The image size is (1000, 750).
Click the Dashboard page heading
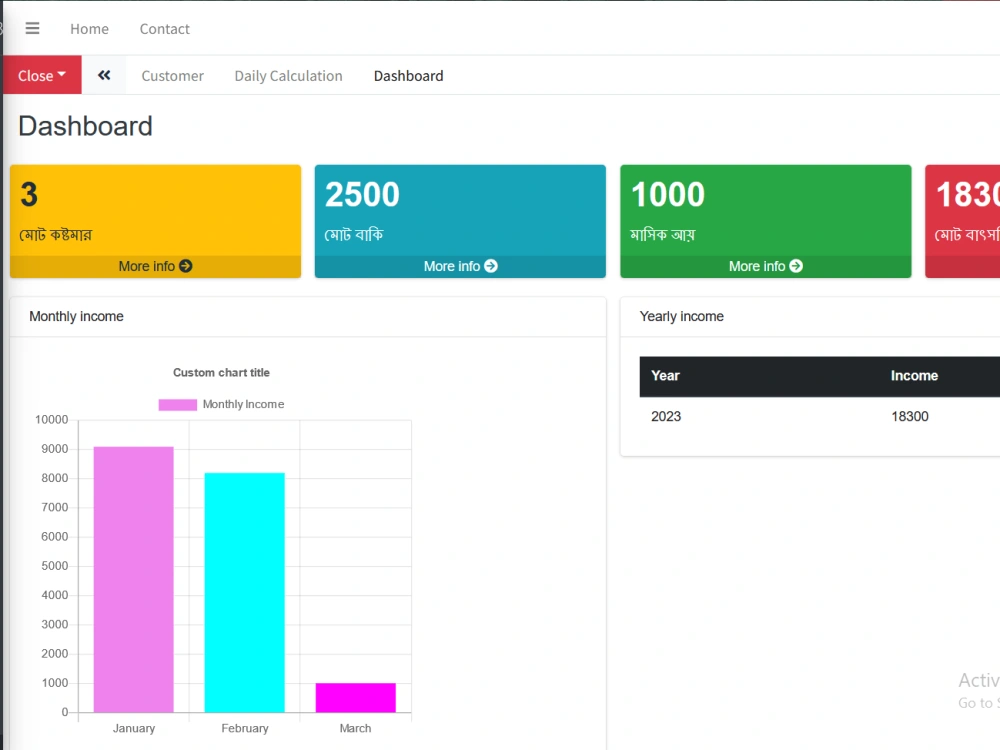[85, 126]
